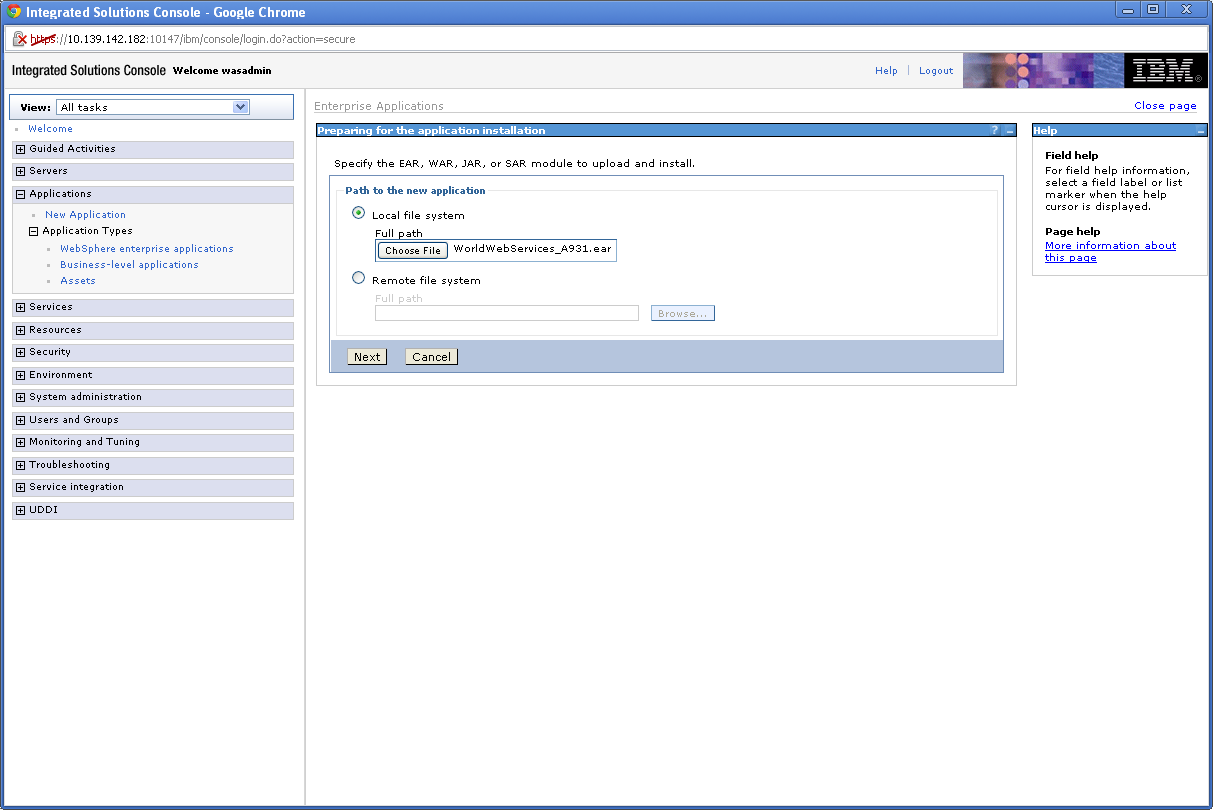Expand Service integration section

(20, 487)
